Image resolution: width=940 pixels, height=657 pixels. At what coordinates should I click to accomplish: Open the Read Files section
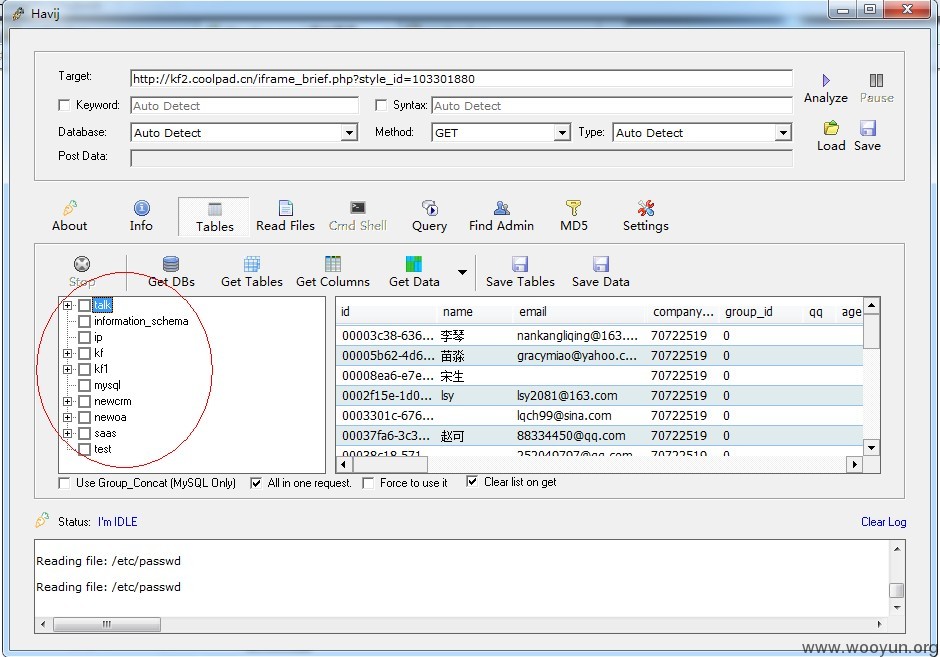tap(285, 216)
